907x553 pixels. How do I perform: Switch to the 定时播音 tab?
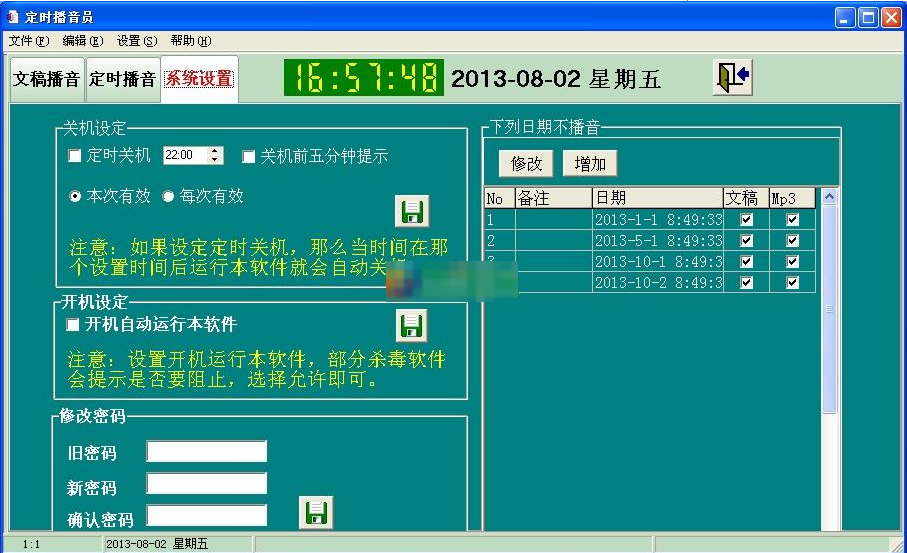122,79
